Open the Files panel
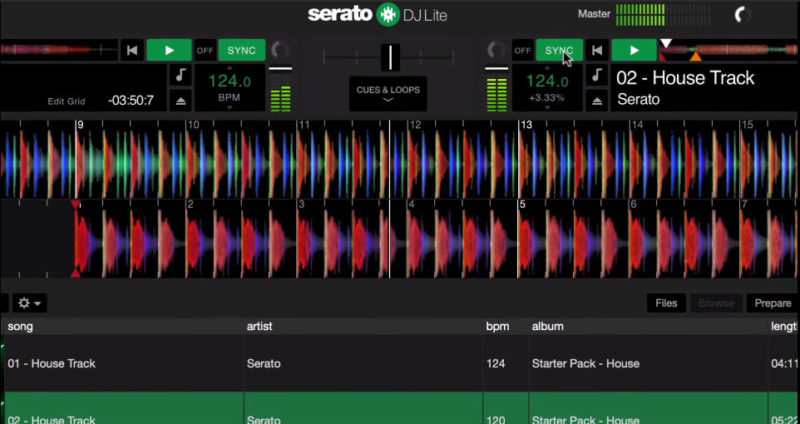This screenshot has width=800, height=424. [666, 303]
